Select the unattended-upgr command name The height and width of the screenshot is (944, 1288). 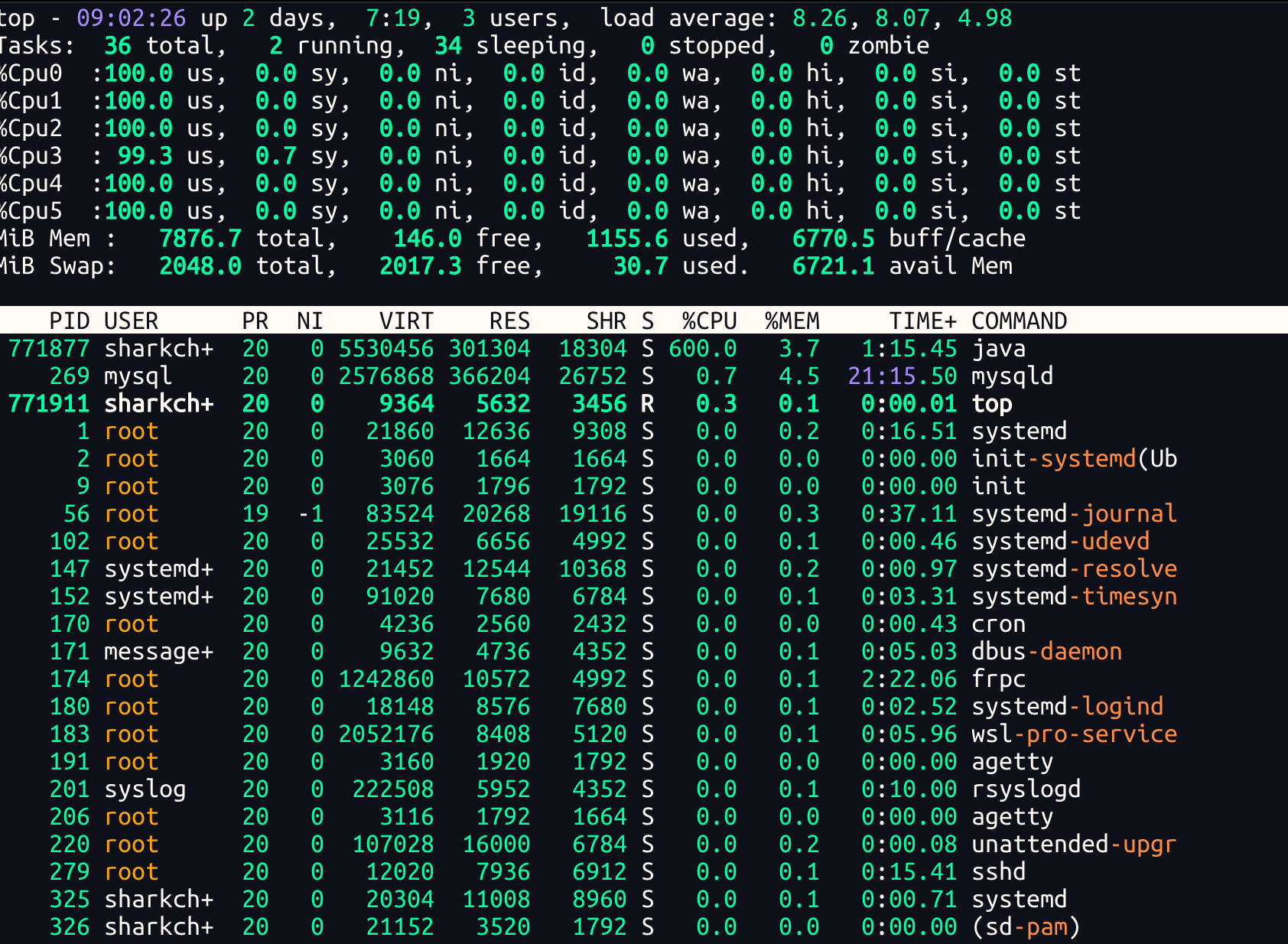tap(1074, 845)
